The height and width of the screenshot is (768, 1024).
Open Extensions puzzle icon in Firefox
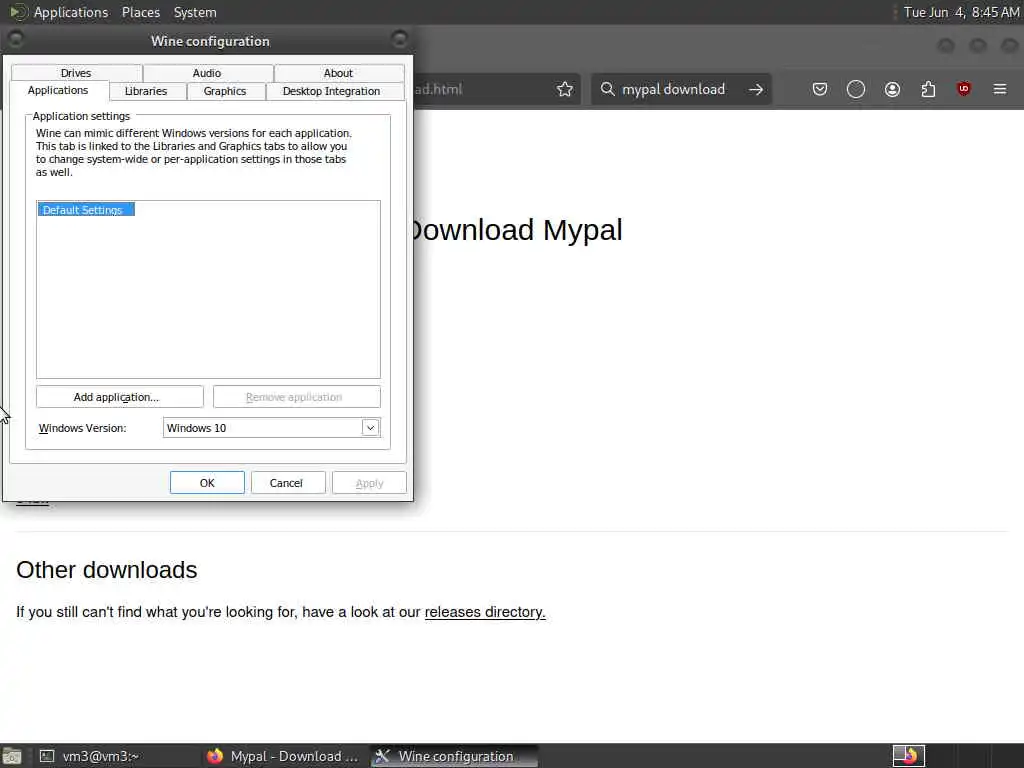coord(928,89)
